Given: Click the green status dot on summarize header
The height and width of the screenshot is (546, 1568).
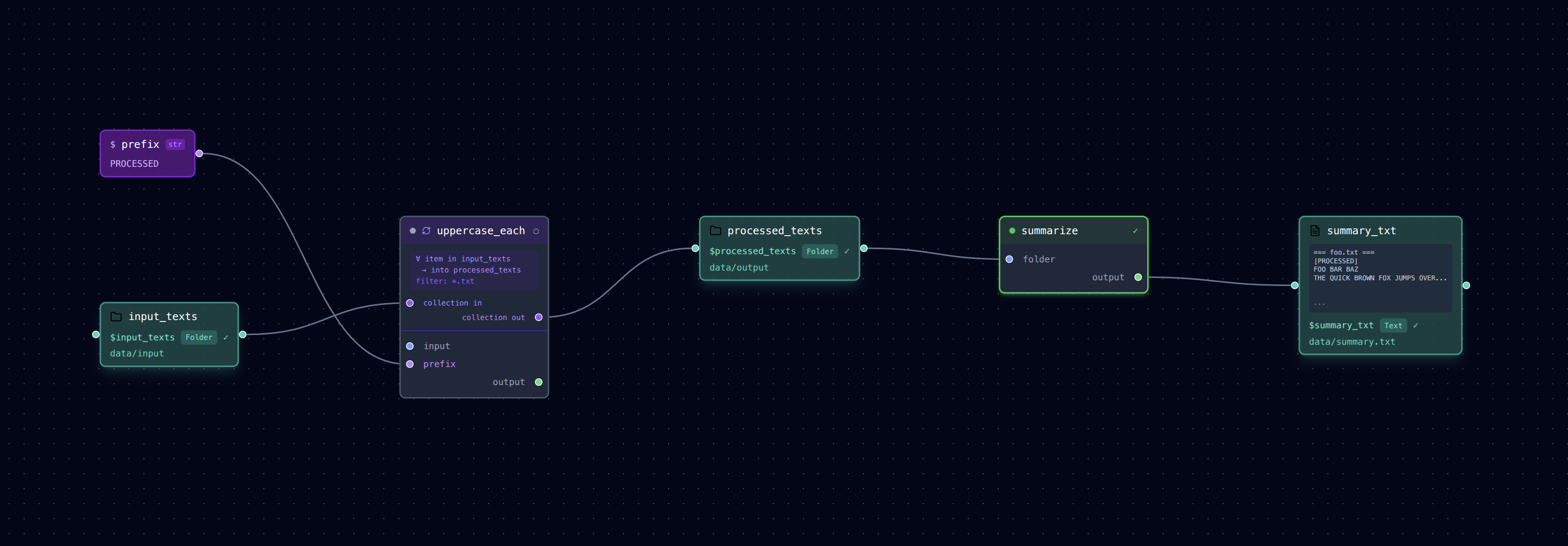Looking at the screenshot, I should [1012, 230].
